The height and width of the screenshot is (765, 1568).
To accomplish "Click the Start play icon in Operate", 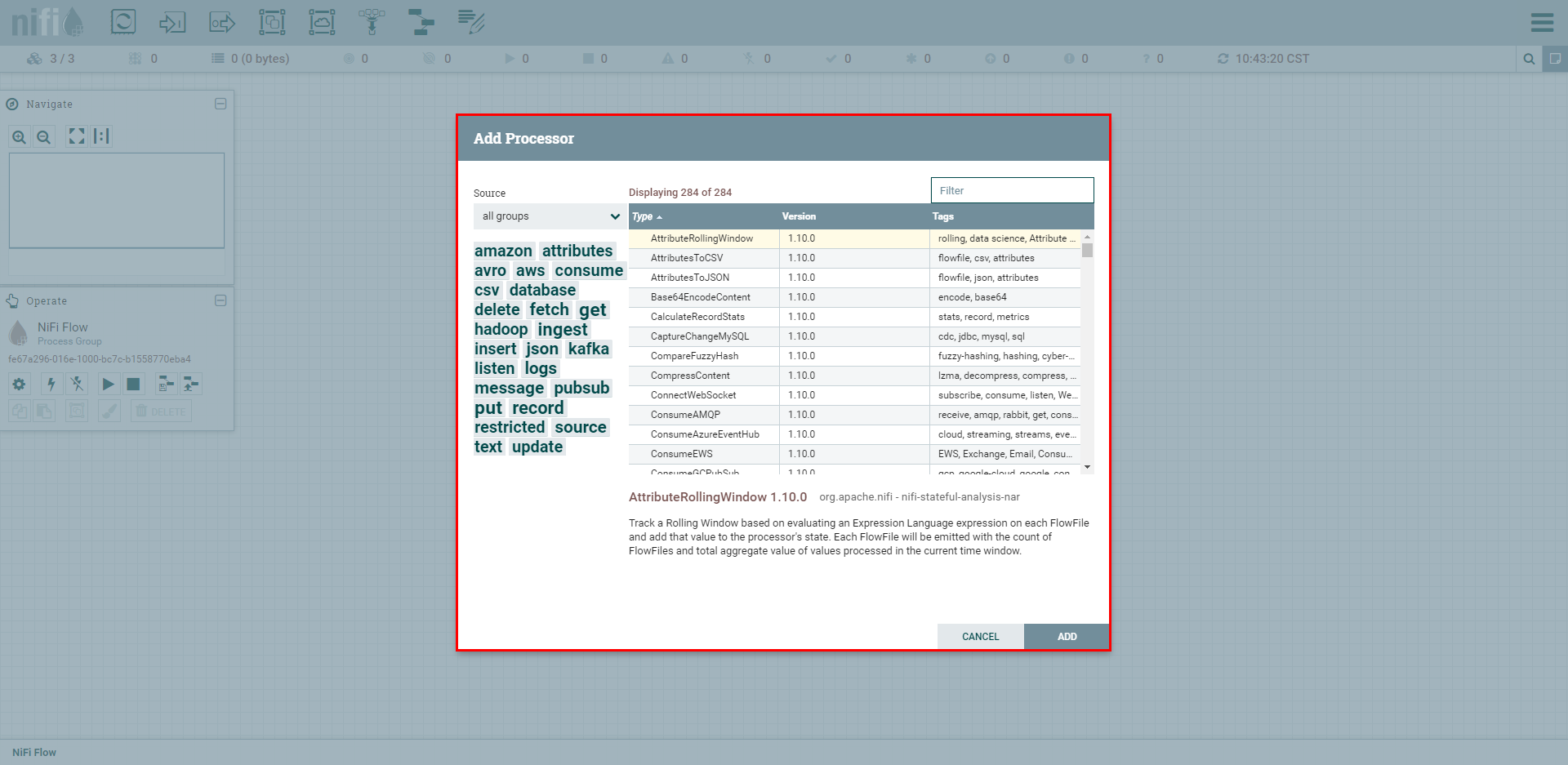I will pyautogui.click(x=108, y=384).
